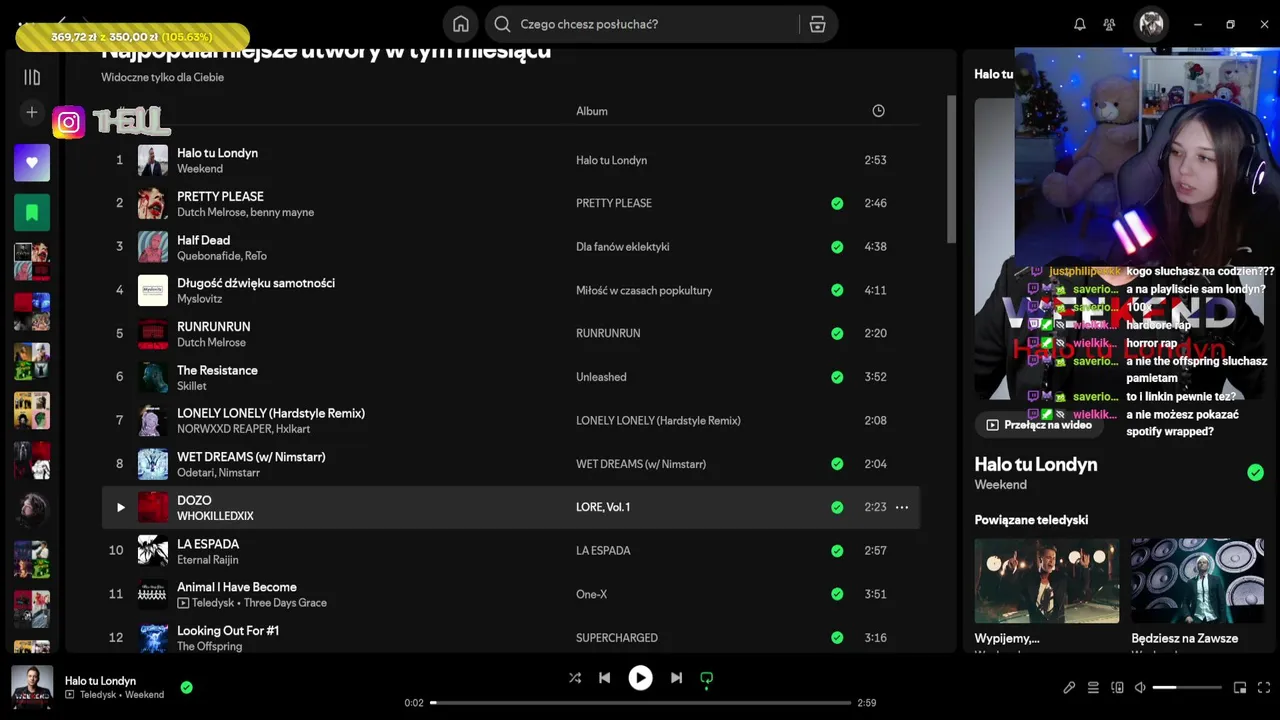Toggle saved check for PRETTY PLEASE

837,203
